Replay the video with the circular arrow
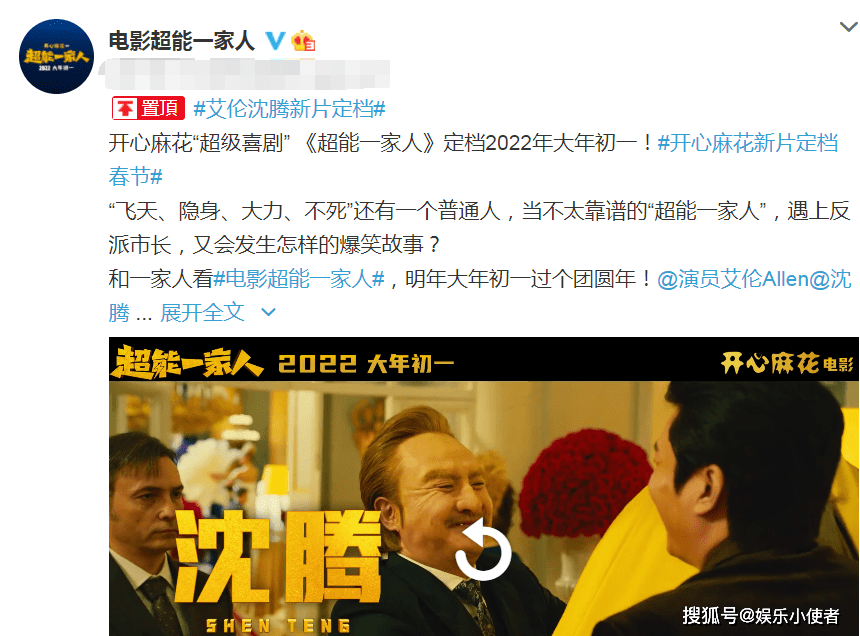Viewport: 860px width, 636px height. pyautogui.click(x=483, y=550)
